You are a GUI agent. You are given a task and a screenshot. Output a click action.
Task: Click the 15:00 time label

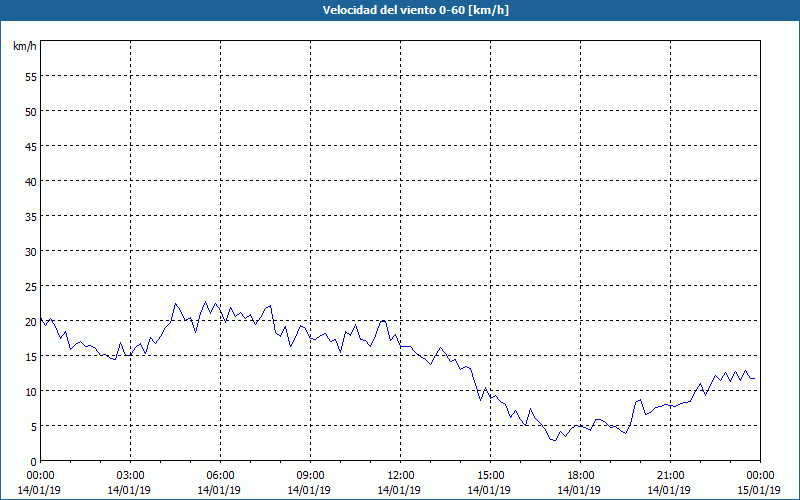coord(491,476)
